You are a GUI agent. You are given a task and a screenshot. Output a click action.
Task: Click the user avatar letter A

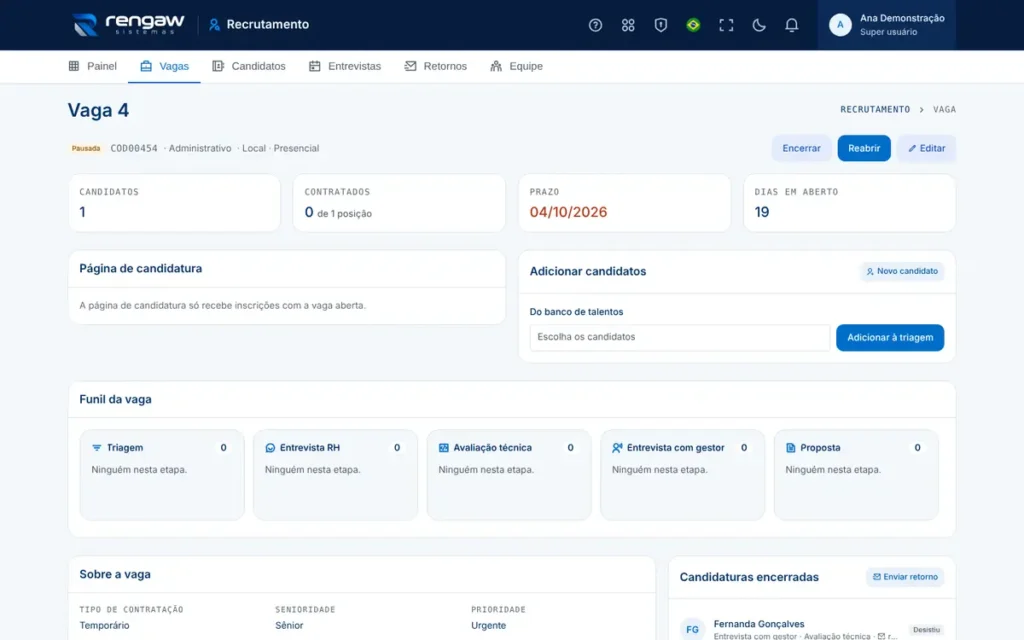[840, 25]
